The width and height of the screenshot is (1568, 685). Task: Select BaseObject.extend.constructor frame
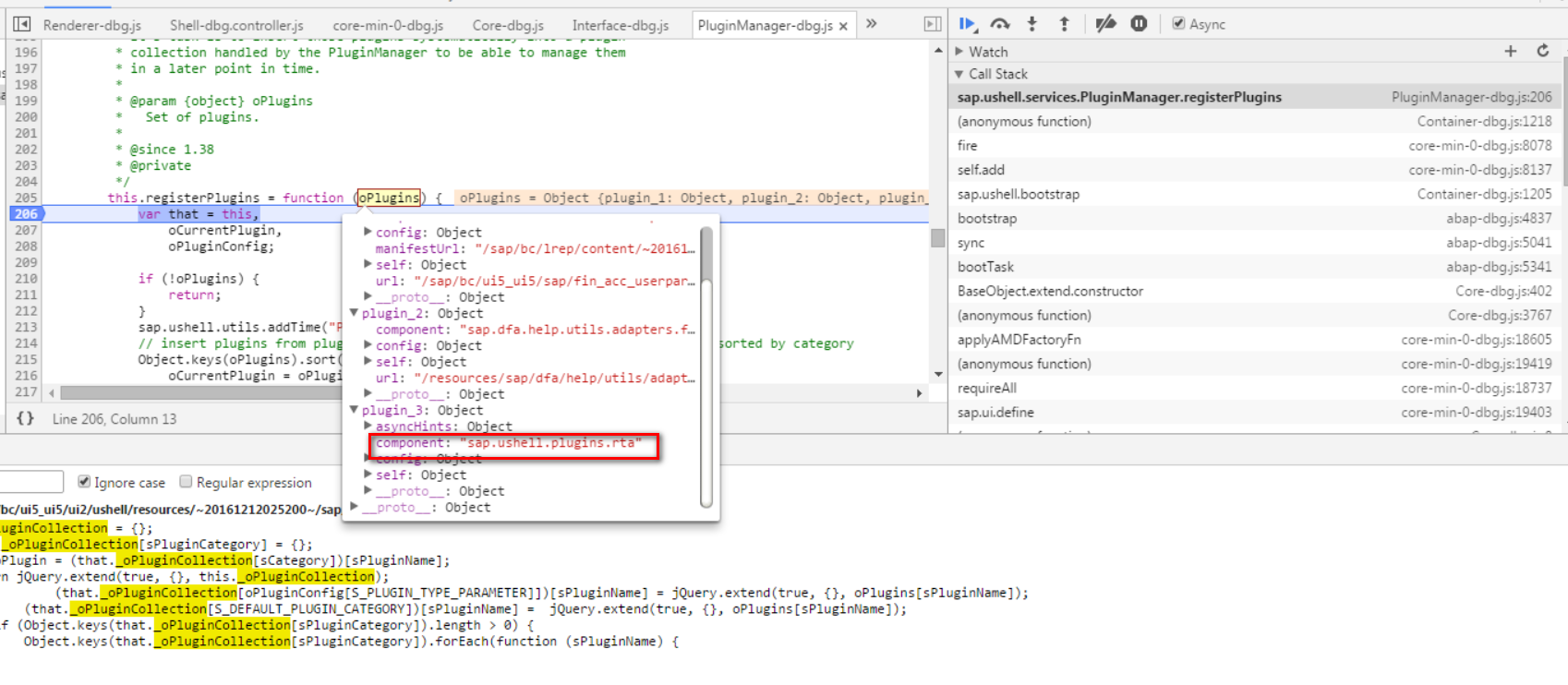pos(1254,291)
